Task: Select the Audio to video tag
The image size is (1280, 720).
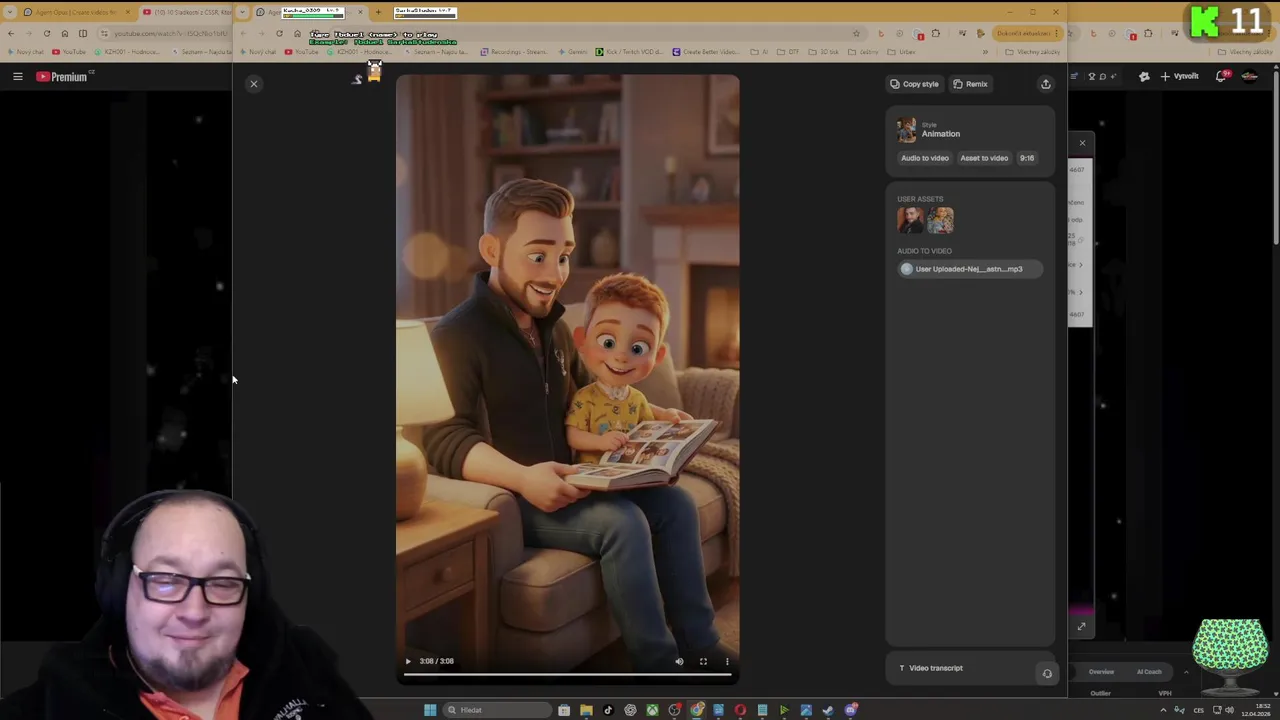Action: click(x=924, y=158)
